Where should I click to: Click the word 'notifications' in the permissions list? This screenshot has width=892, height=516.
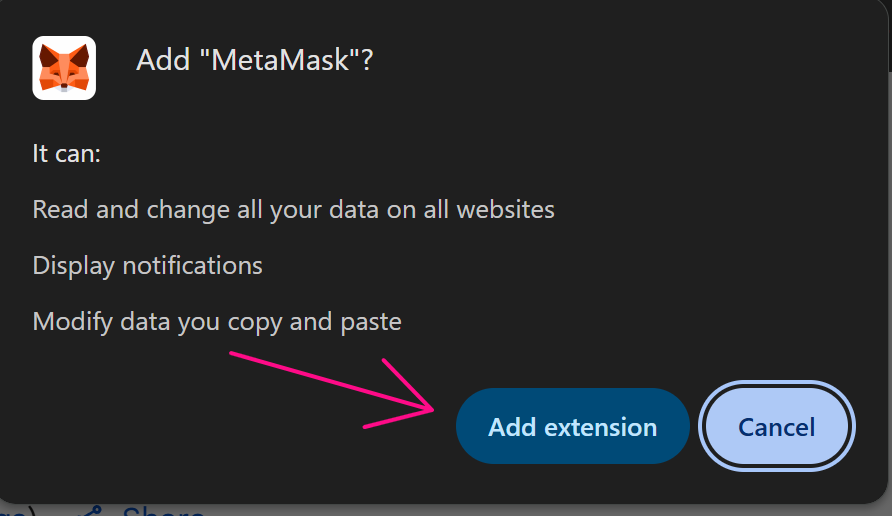[x=192, y=266]
